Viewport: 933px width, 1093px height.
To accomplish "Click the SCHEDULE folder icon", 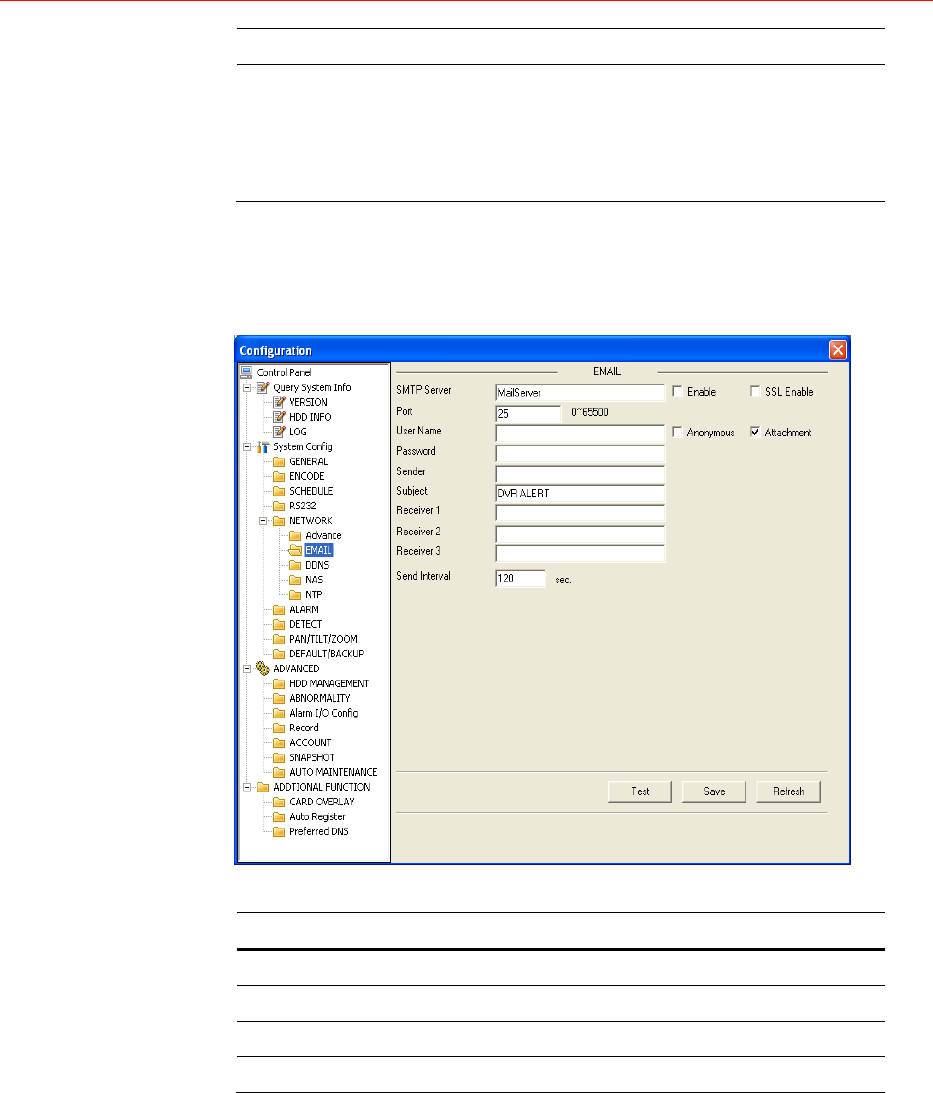I will (x=279, y=491).
